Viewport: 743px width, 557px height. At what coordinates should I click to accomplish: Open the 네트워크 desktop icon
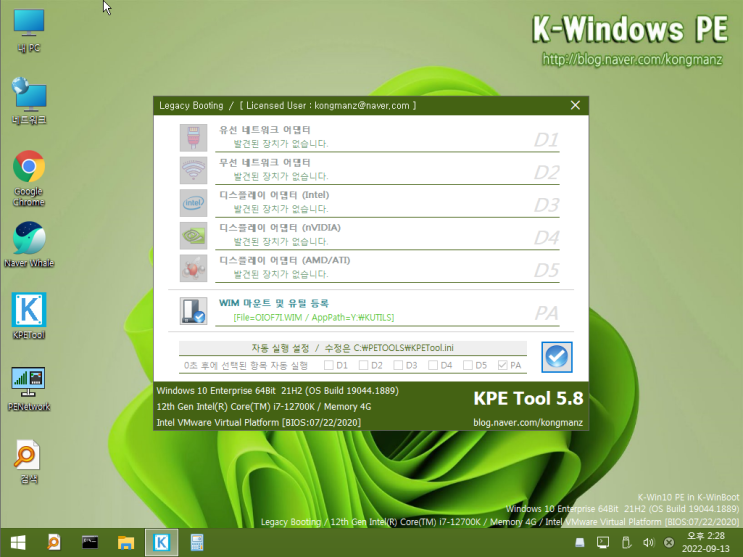pyautogui.click(x=28, y=101)
